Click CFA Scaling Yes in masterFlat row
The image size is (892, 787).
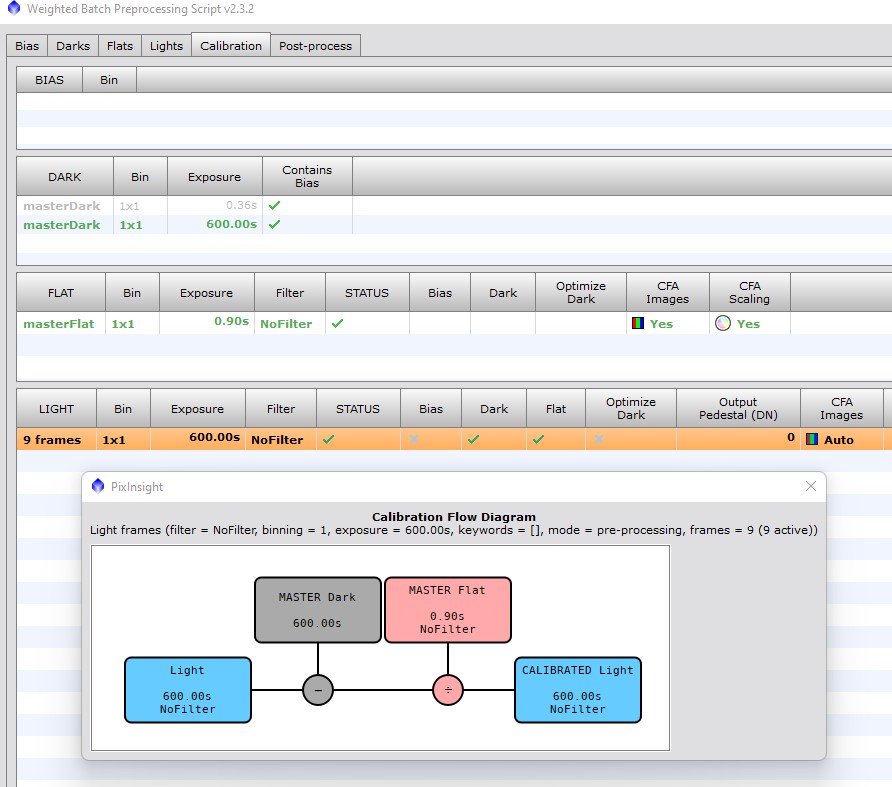pos(748,324)
